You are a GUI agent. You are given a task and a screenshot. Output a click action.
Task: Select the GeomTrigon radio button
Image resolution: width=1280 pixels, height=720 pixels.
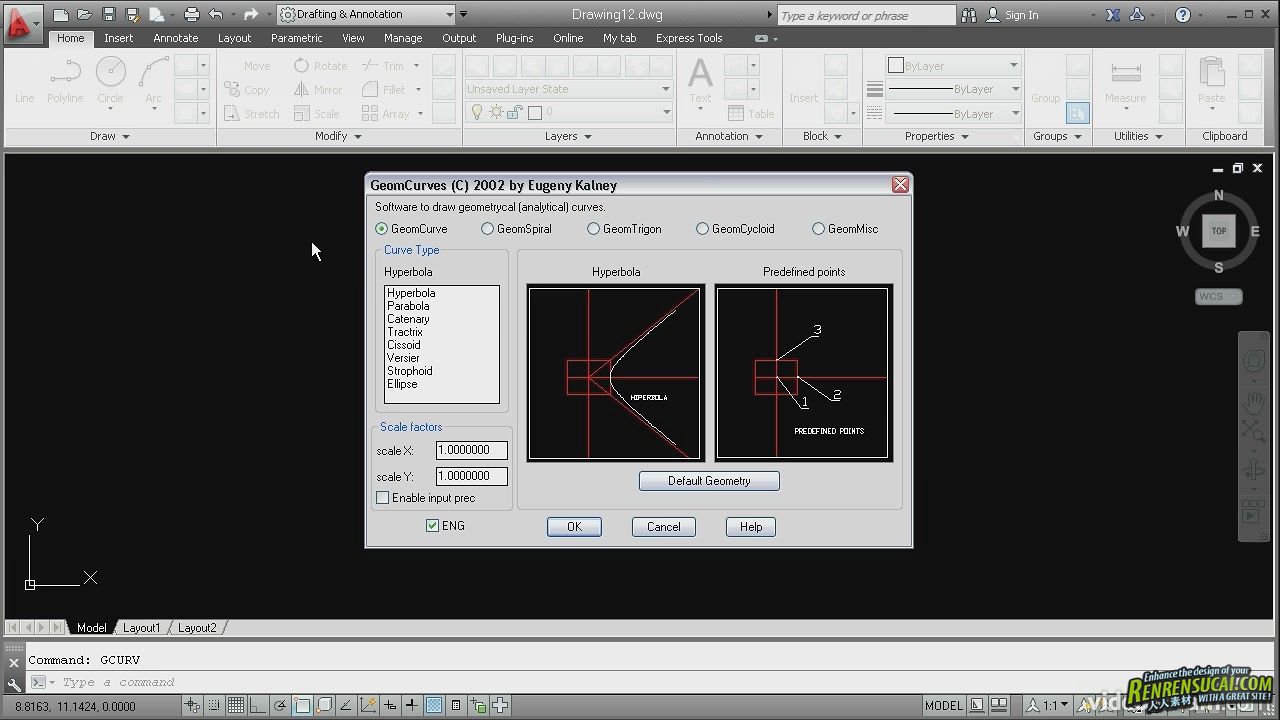click(593, 229)
